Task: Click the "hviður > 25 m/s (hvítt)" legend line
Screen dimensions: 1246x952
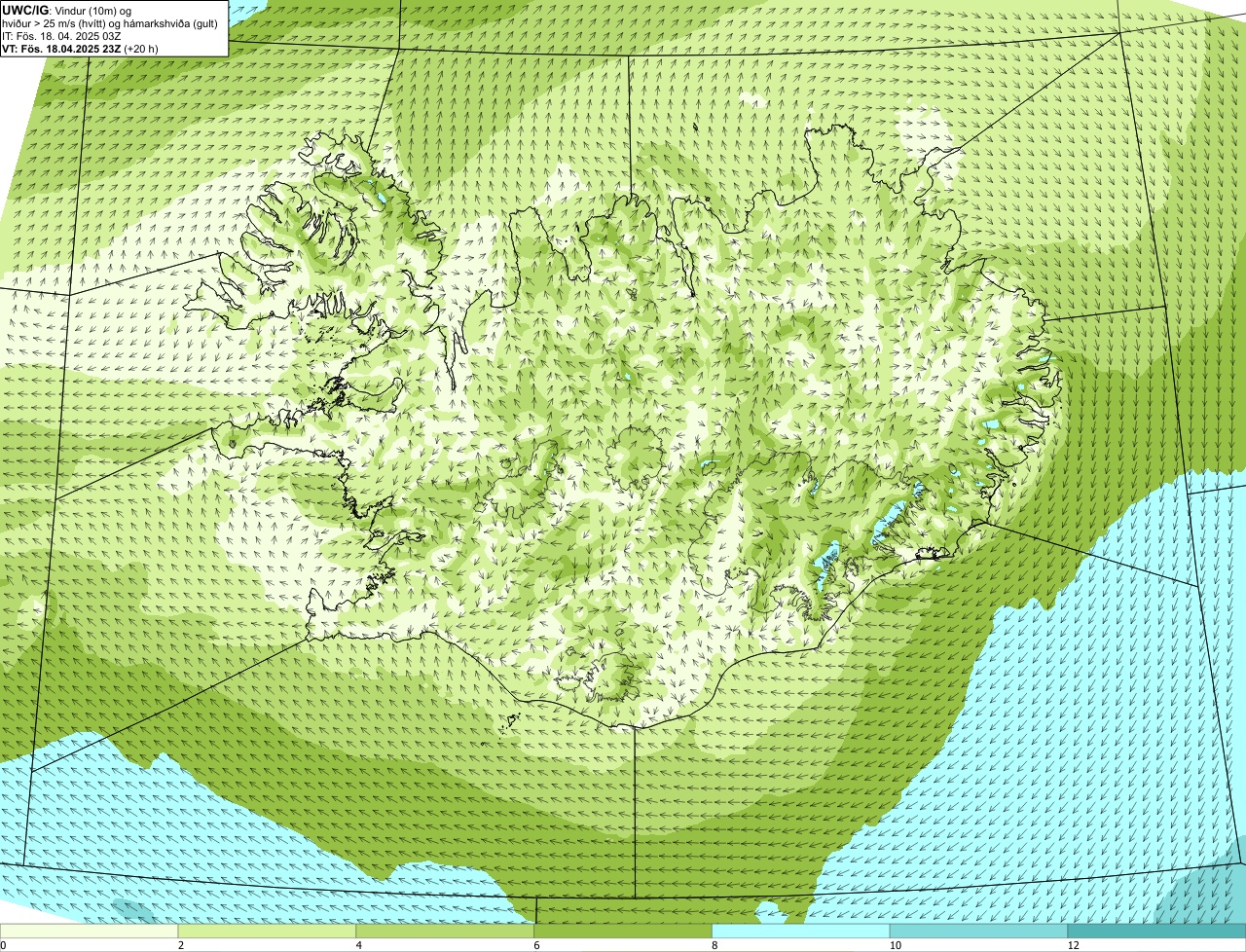Action: (111, 23)
